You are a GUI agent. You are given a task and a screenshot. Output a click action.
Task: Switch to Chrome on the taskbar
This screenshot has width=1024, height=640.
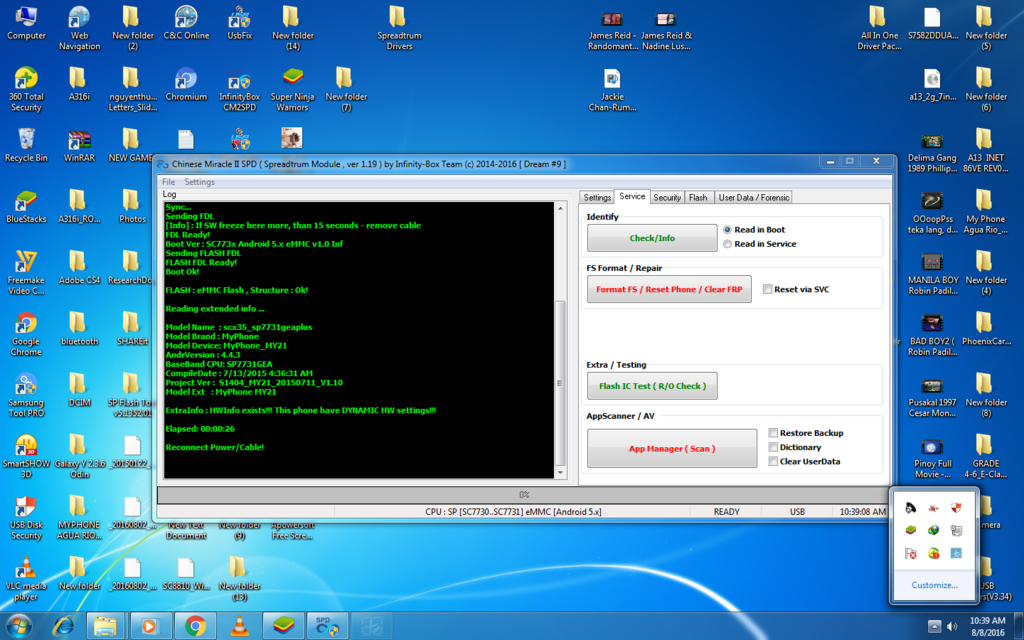point(195,626)
